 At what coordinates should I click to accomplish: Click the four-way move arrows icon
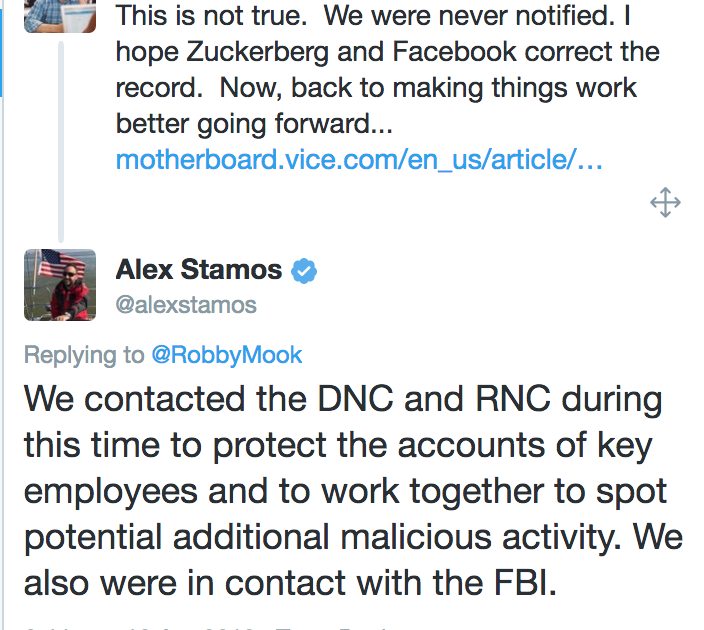coord(665,203)
